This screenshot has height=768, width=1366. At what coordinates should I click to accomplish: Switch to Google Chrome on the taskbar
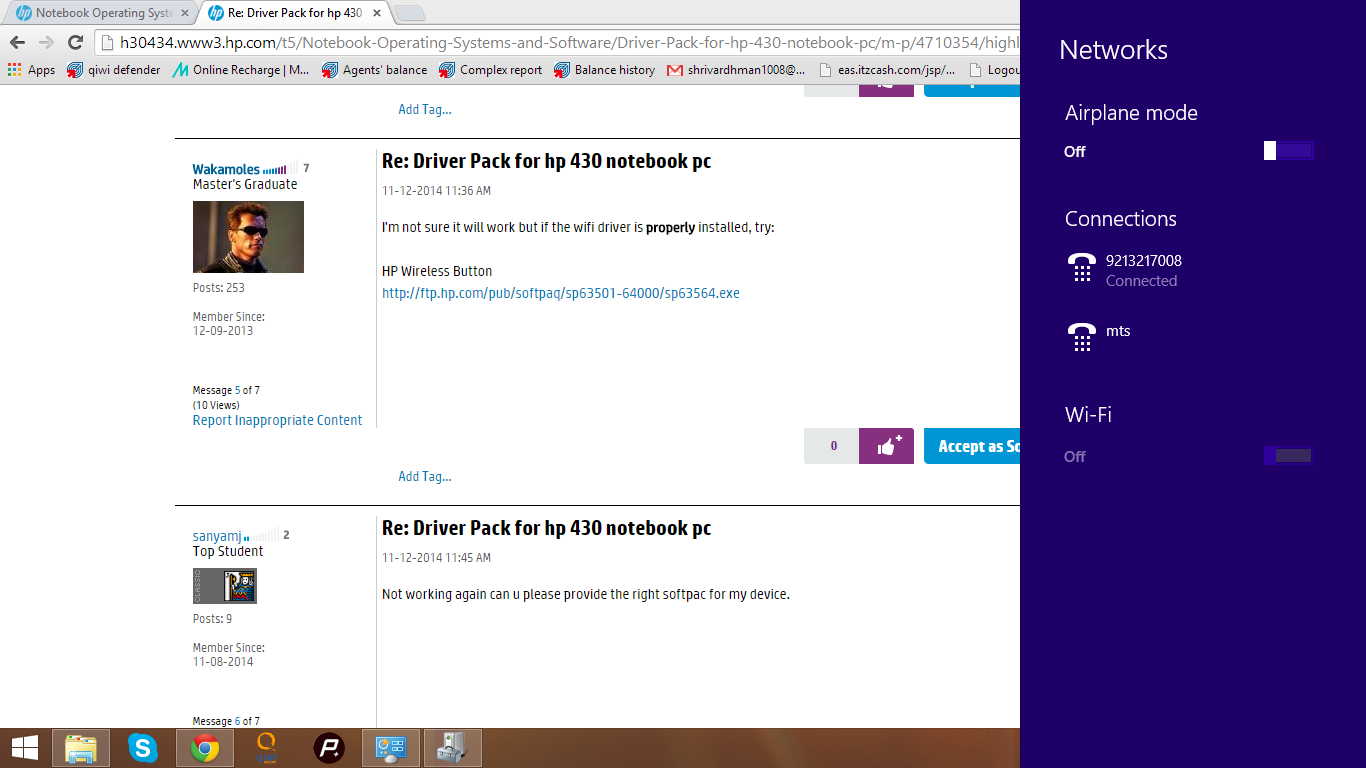205,748
